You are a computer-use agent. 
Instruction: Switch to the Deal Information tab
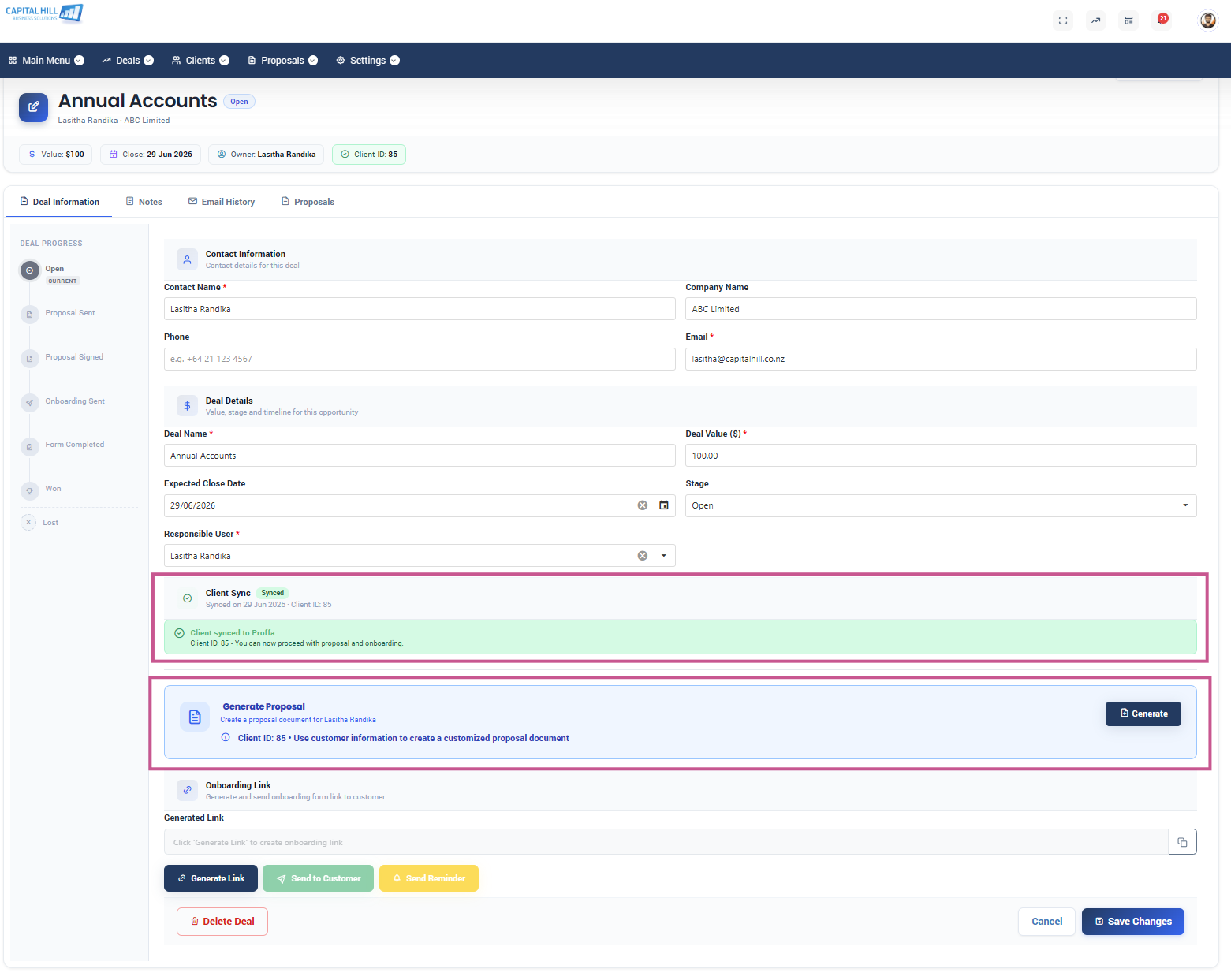coord(59,202)
